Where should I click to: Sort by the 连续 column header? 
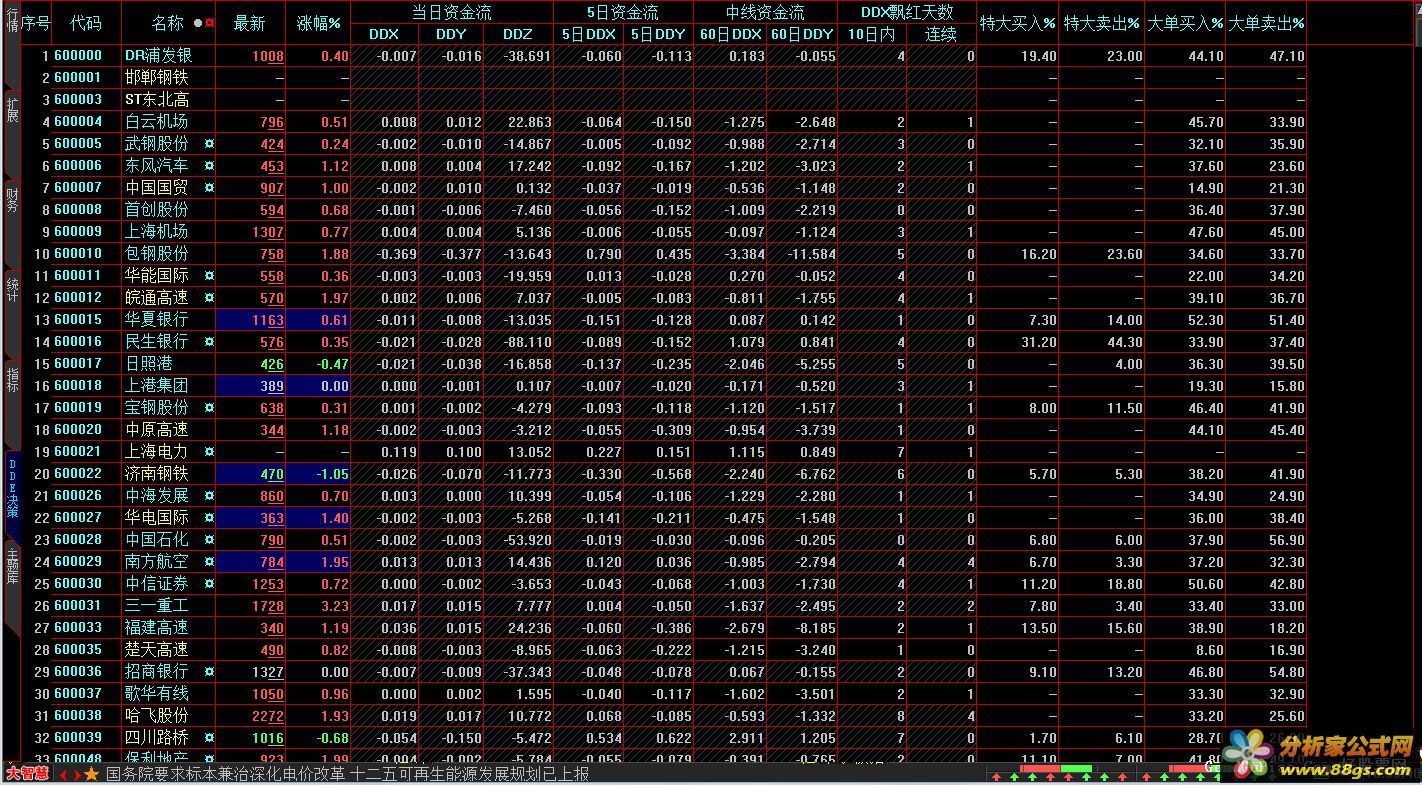tap(940, 34)
